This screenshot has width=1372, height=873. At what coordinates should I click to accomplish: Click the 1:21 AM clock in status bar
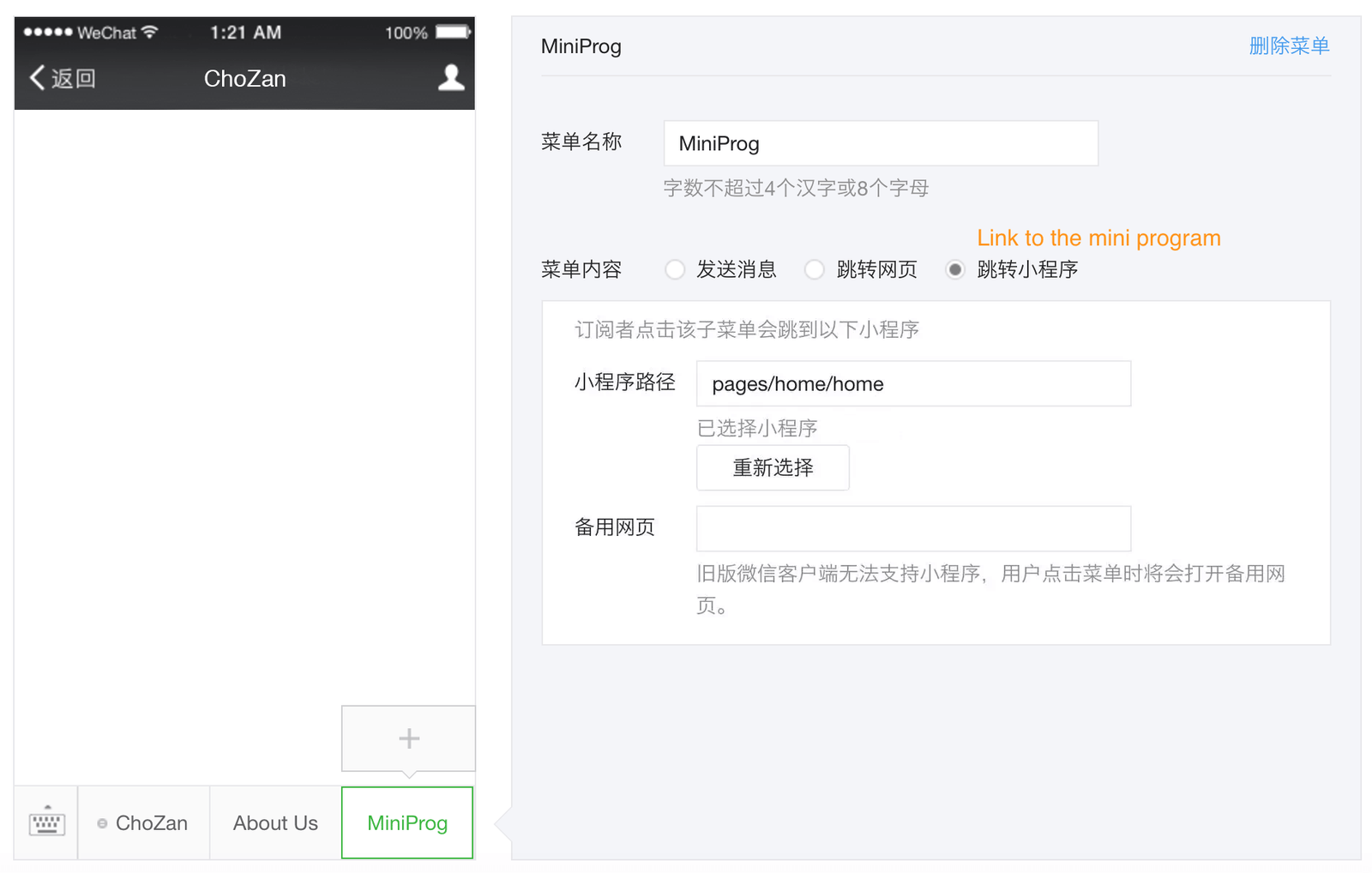245,32
